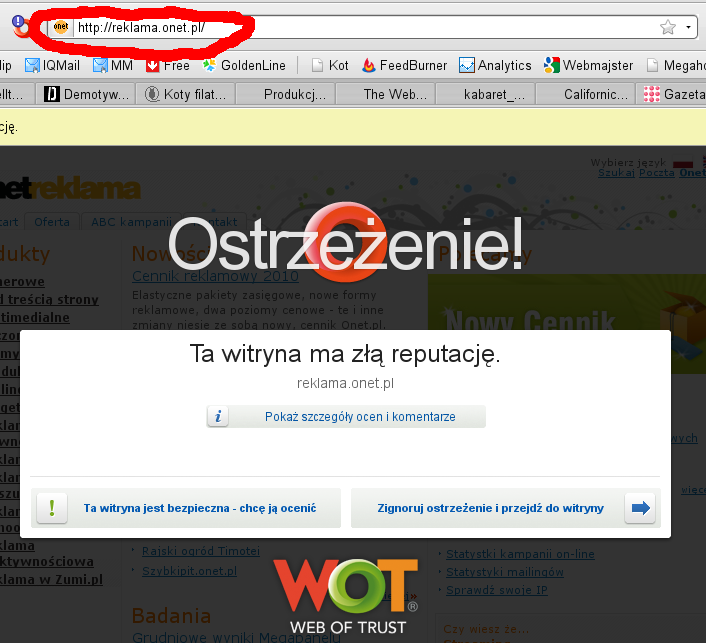The width and height of the screenshot is (706, 643).
Task: Click the Poczta link at top right
Action: pos(657,173)
